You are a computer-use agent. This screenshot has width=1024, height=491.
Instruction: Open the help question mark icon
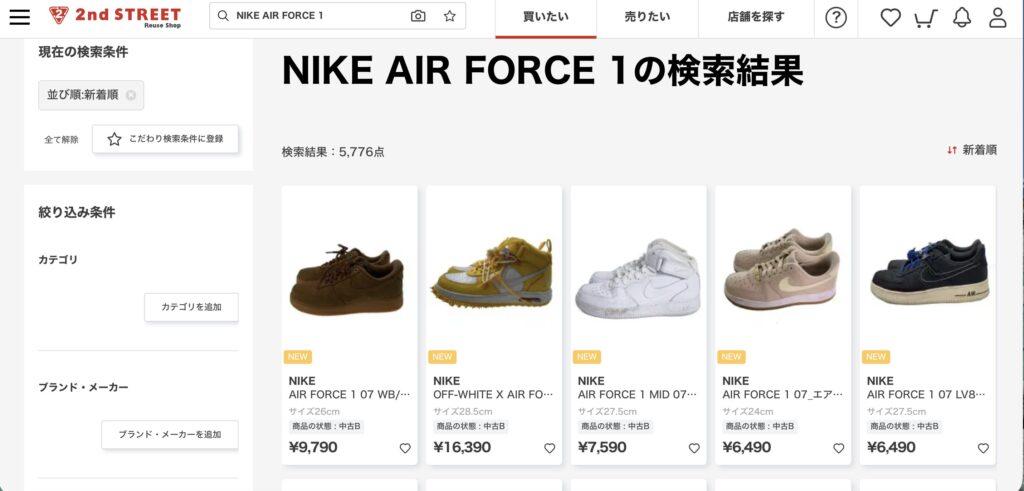(x=836, y=18)
